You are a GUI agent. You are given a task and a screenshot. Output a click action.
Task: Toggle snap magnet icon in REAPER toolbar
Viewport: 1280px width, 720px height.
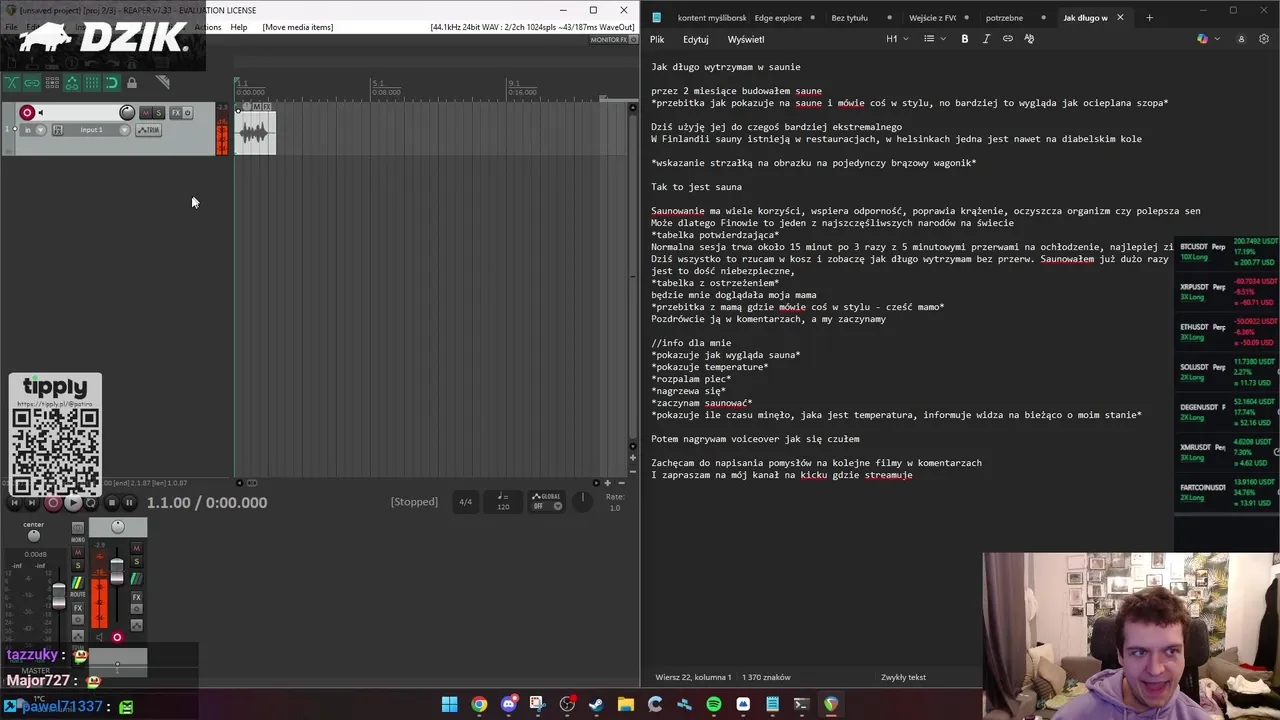coord(111,82)
